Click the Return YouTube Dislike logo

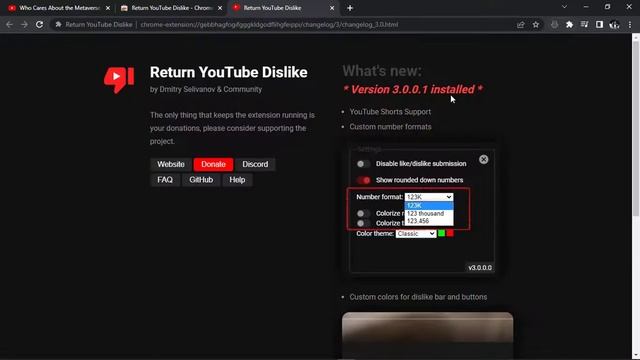click(x=119, y=80)
